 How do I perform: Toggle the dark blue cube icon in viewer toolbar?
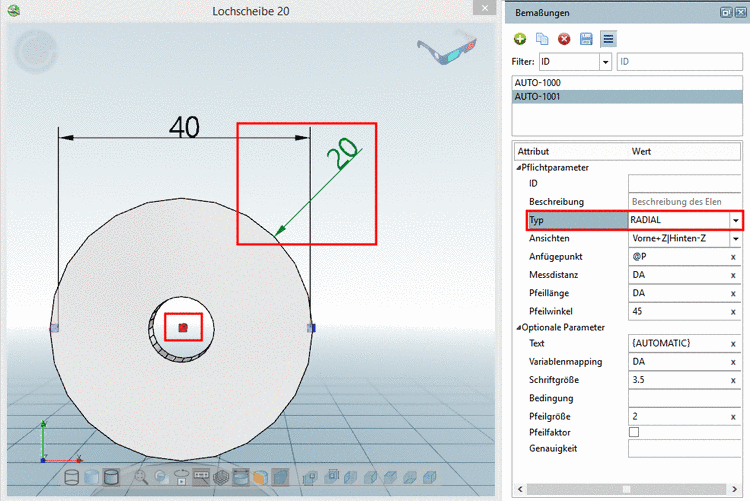click(x=280, y=477)
